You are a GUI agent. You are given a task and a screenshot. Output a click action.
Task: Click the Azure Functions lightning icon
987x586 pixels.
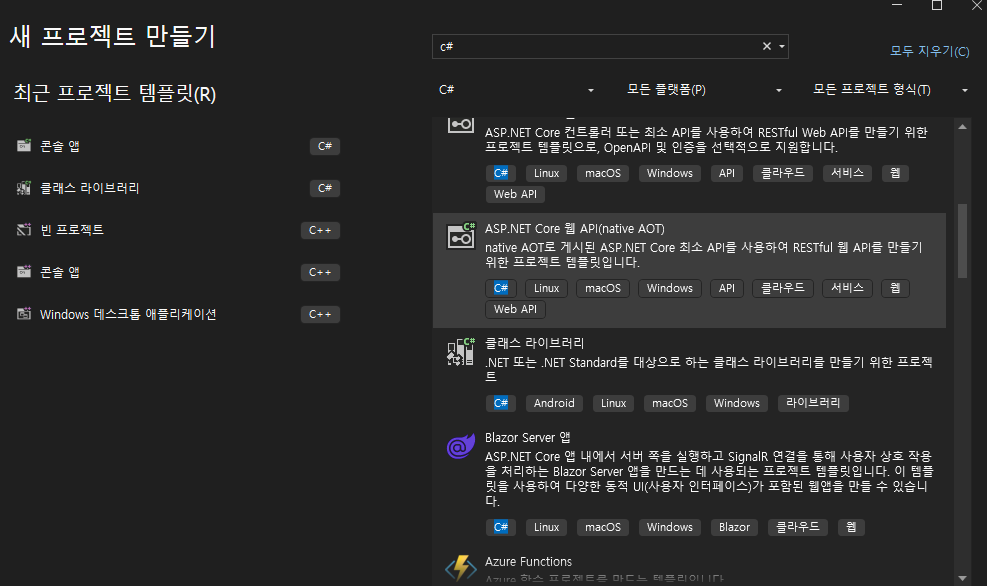point(461,568)
